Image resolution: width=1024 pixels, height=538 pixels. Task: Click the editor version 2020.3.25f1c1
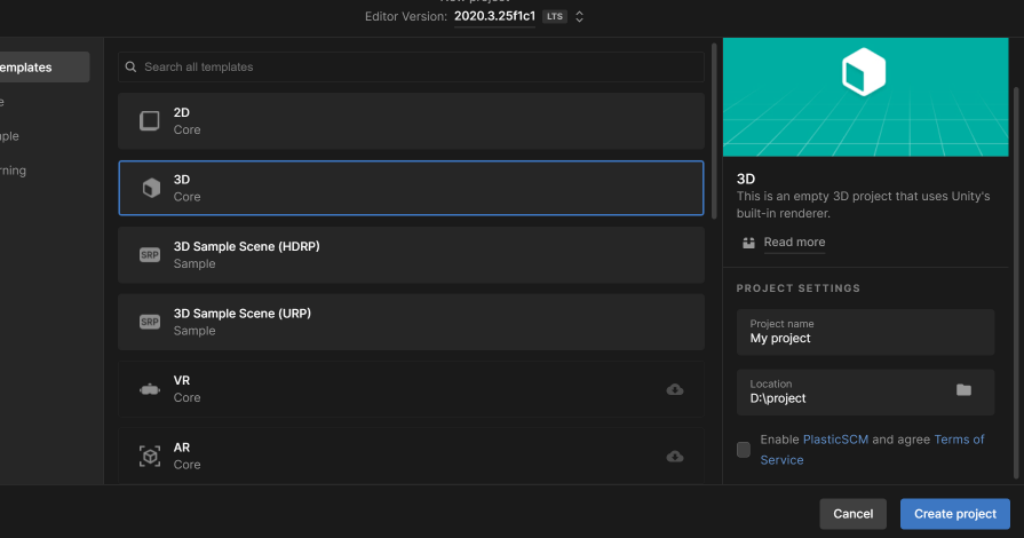pyautogui.click(x=494, y=16)
